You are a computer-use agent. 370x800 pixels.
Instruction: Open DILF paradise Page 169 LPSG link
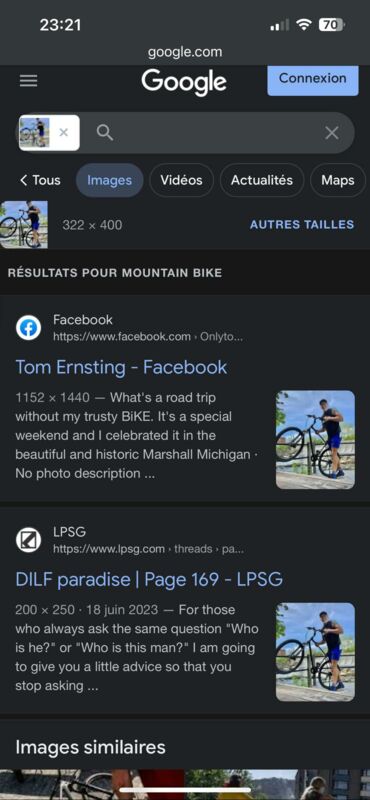(149, 580)
